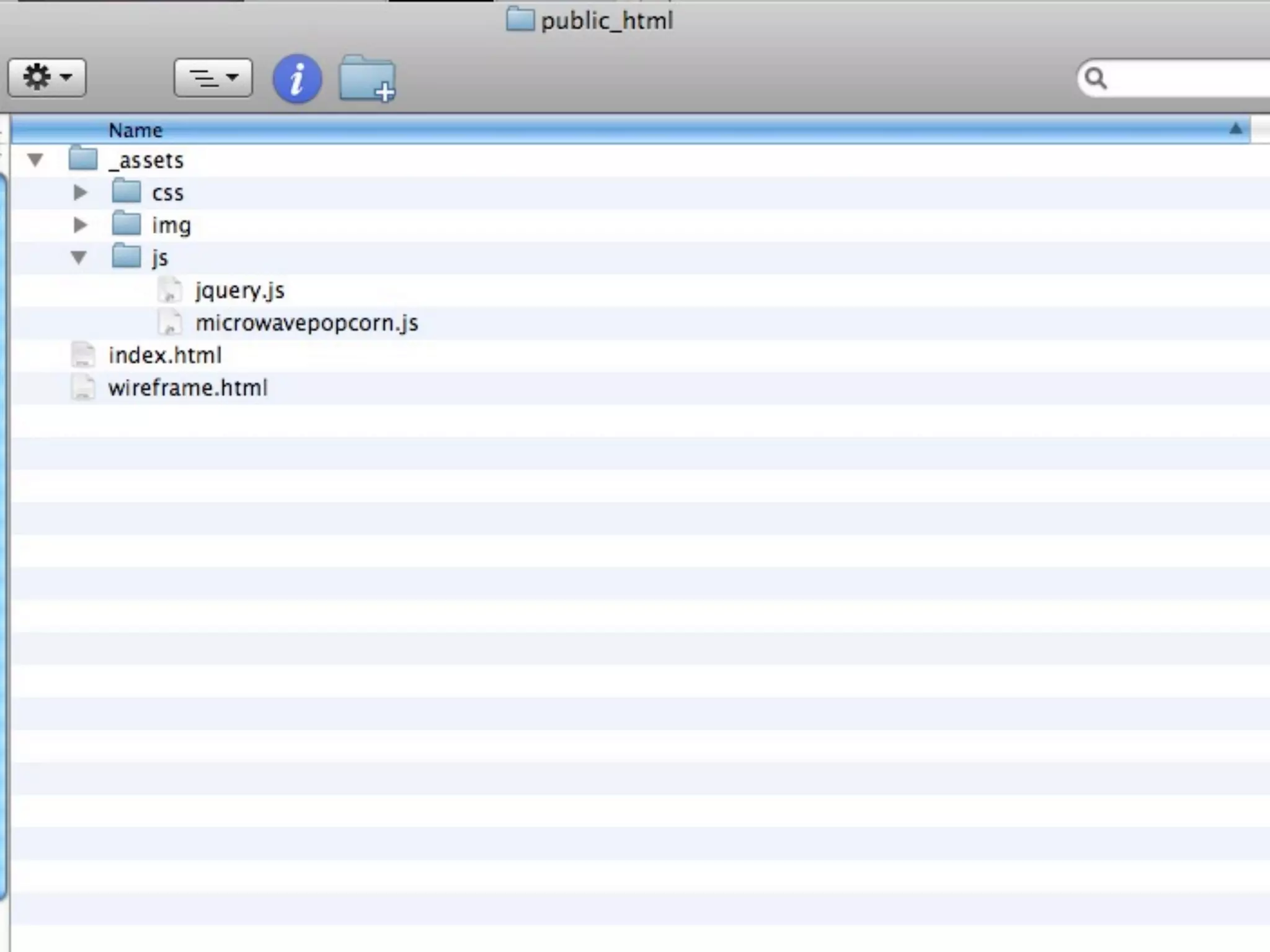Open the gear action menu

click(x=47, y=77)
